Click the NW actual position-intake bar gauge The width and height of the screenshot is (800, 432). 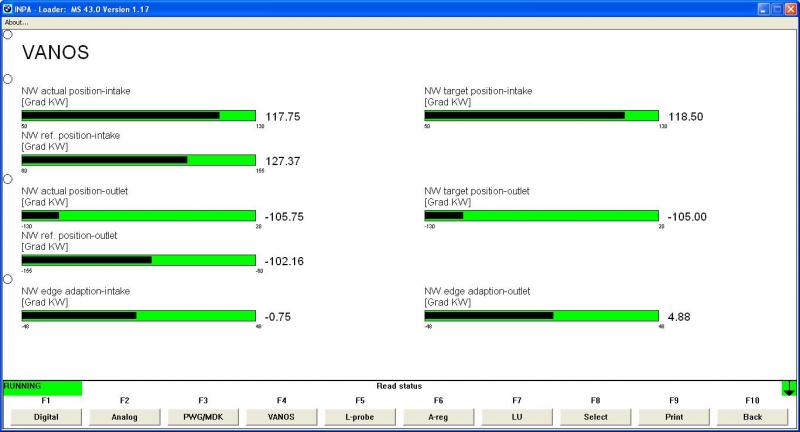[x=139, y=116]
